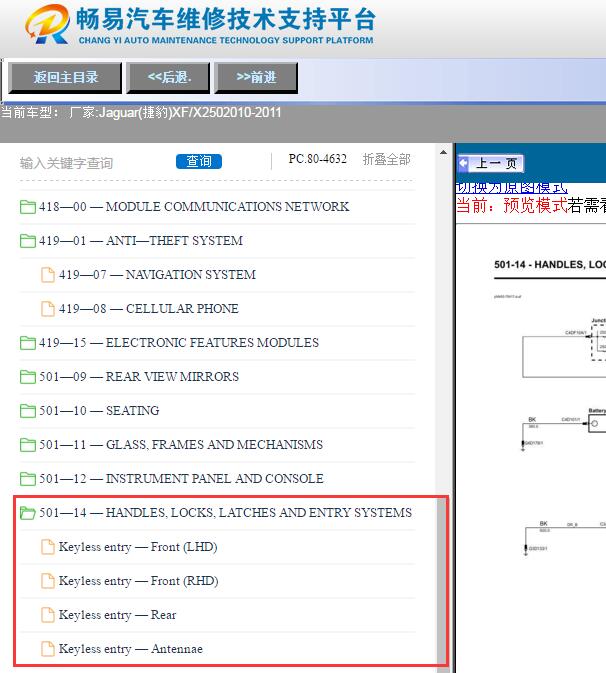Click the 501-14 HANDLES diagram heading

coord(550,264)
